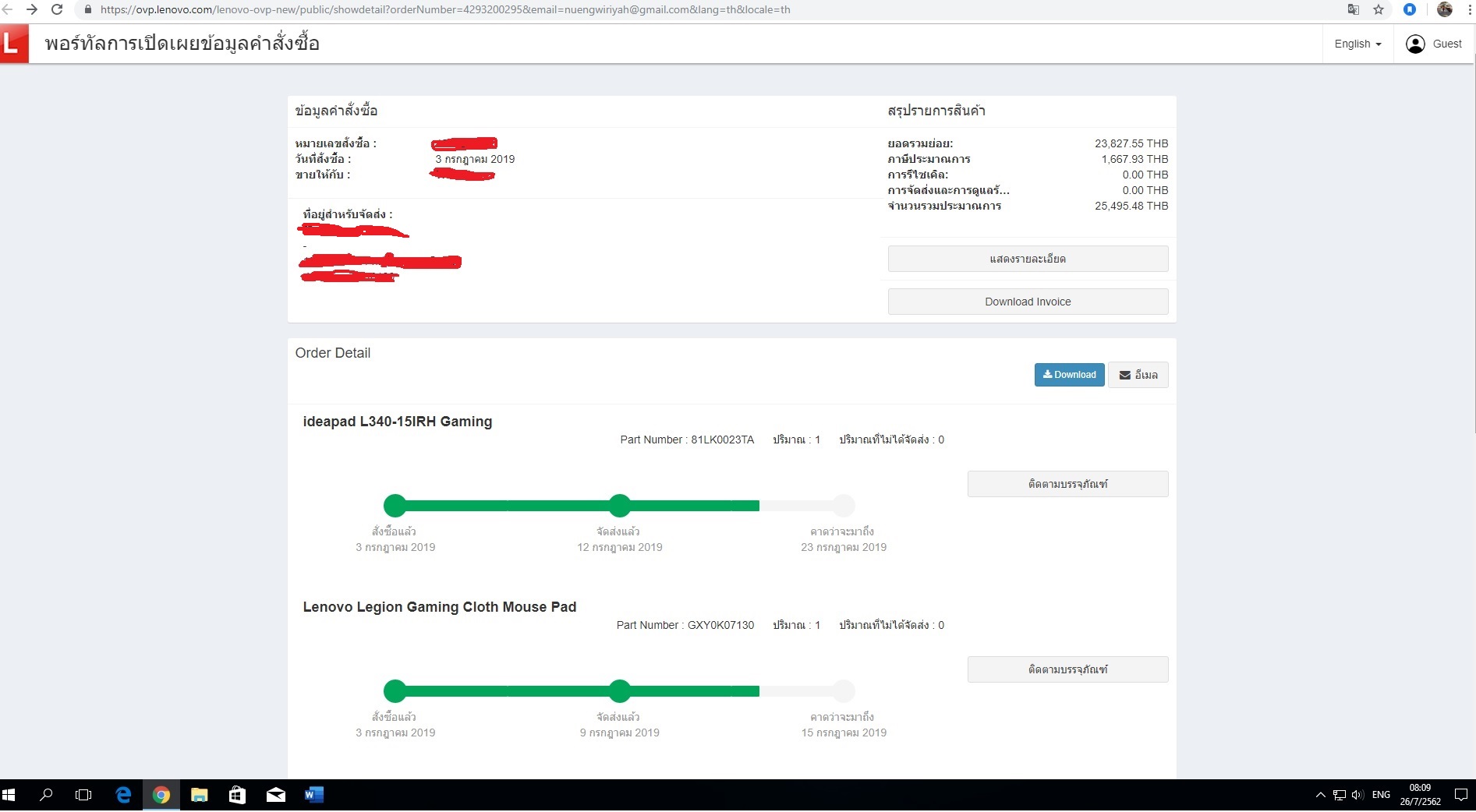This screenshot has height=812, width=1476.
Task: Click the Guest account label
Action: (x=1447, y=44)
